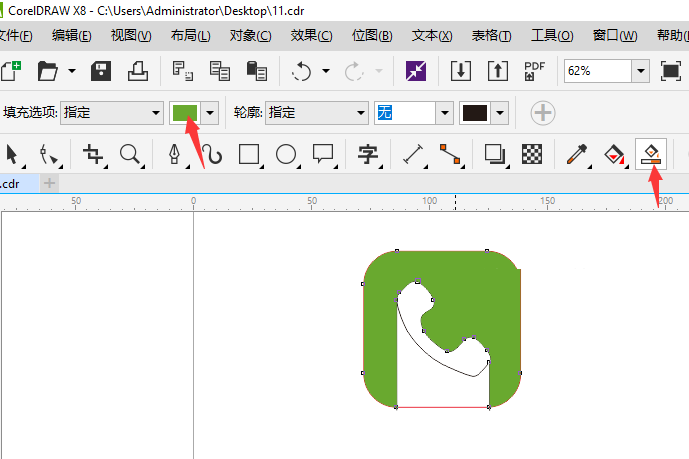Click the outline width field showing 无
Screen dimensions: 689x459
click(x=405, y=113)
